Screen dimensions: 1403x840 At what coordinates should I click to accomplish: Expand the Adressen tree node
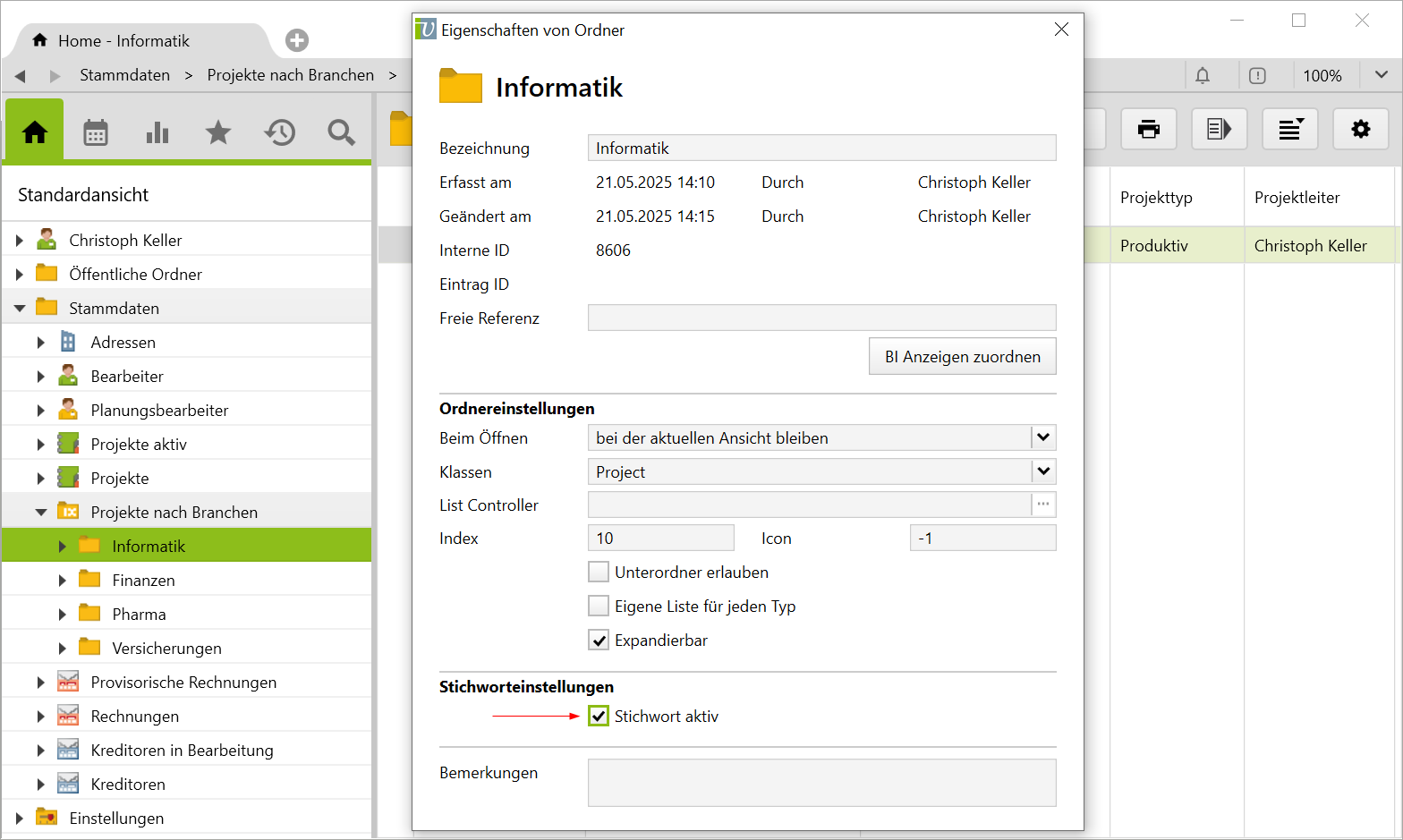(40, 343)
